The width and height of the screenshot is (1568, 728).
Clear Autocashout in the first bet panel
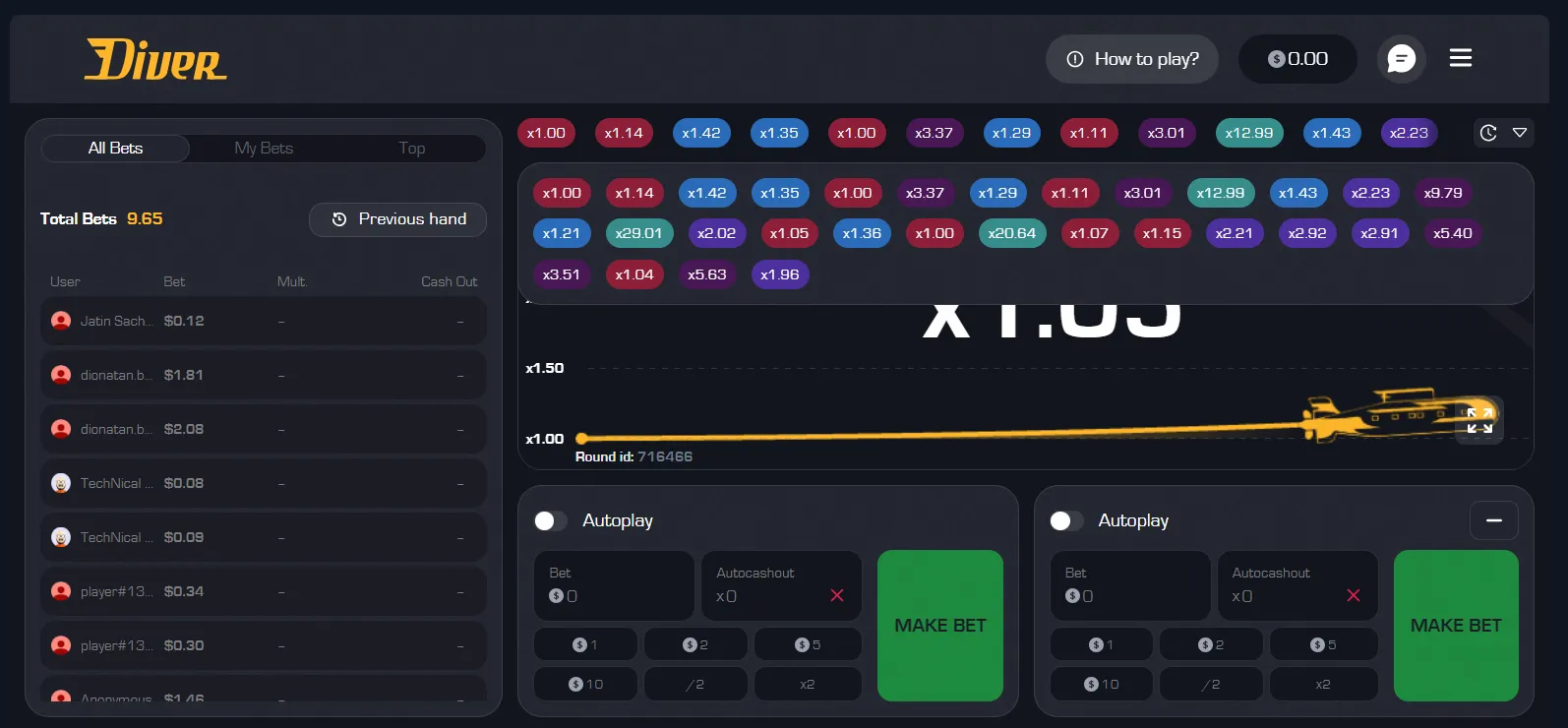[x=837, y=595]
